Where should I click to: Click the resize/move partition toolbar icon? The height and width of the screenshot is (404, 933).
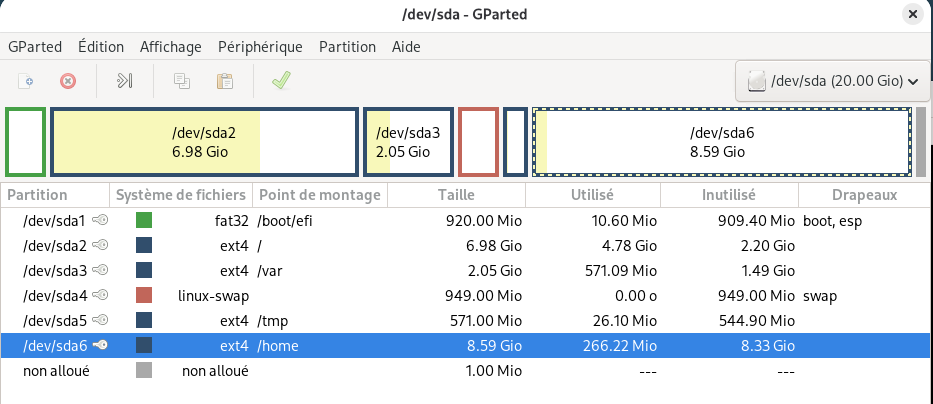(x=125, y=80)
